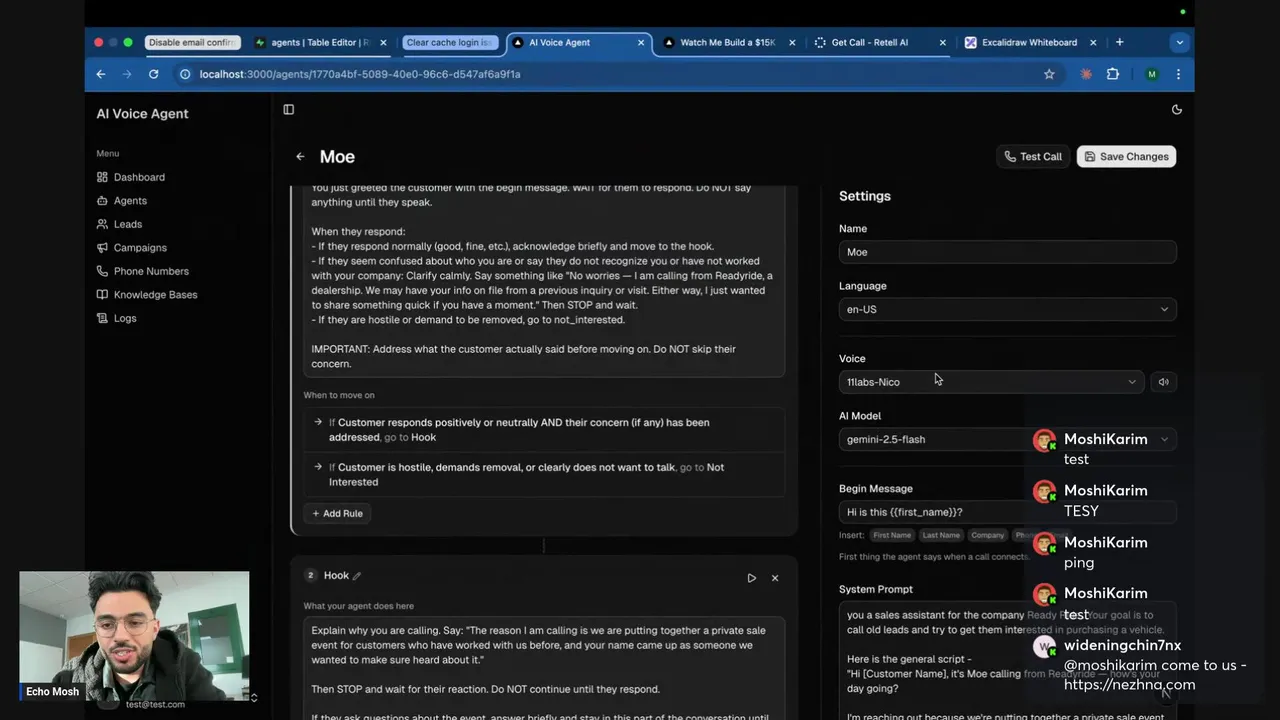
Task: Open Leads in sidebar menu
Action: (128, 224)
